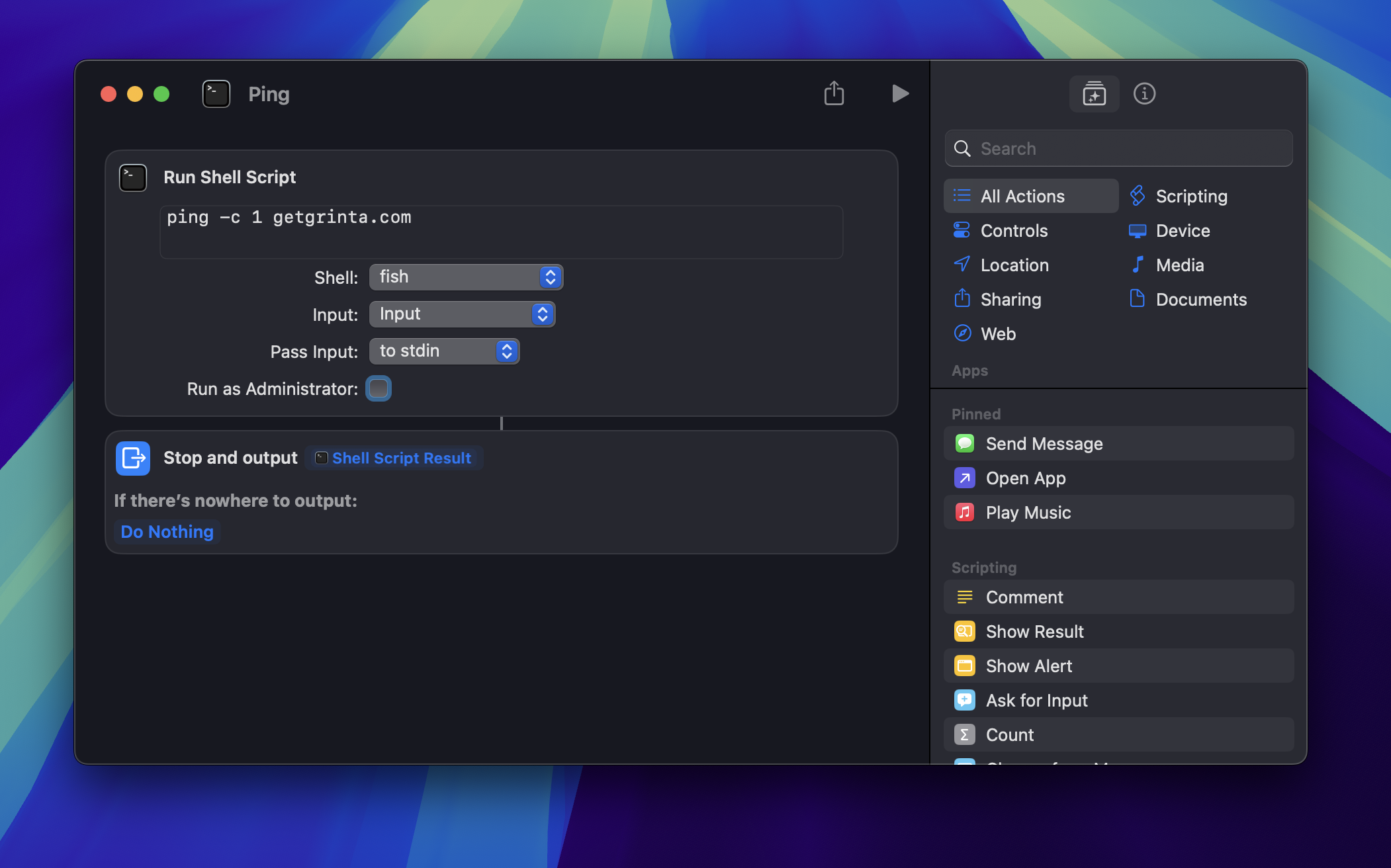Open the Shell dropdown showing fish
This screenshot has height=868, width=1391.
click(466, 277)
